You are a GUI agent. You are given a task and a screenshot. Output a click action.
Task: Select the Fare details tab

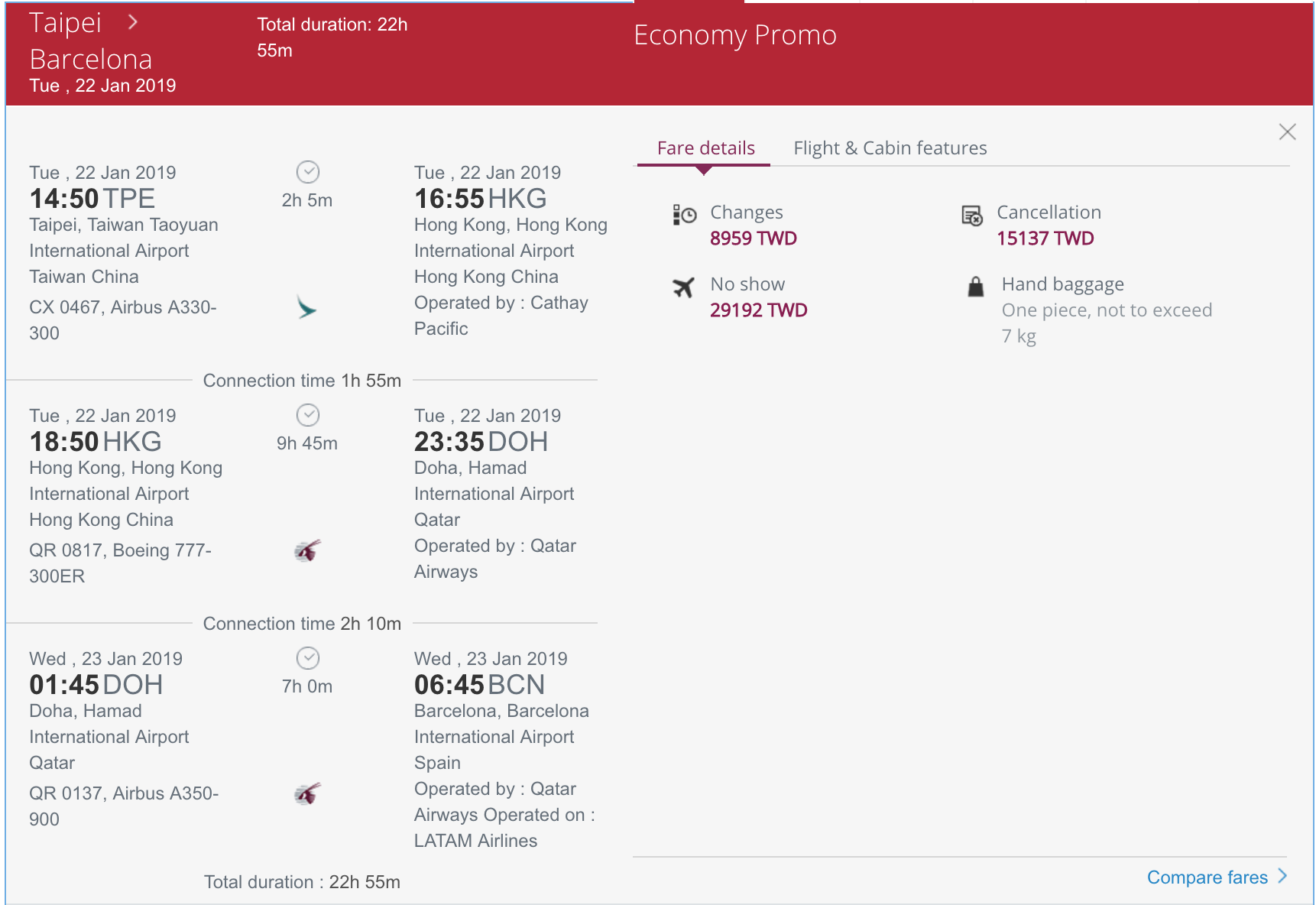click(705, 148)
